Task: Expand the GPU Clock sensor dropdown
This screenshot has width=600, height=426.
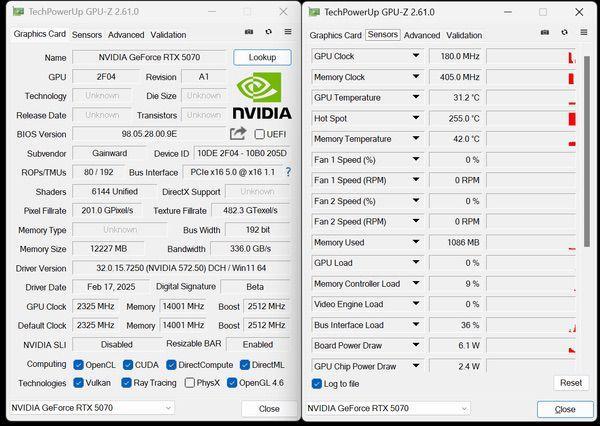Action: click(x=416, y=56)
